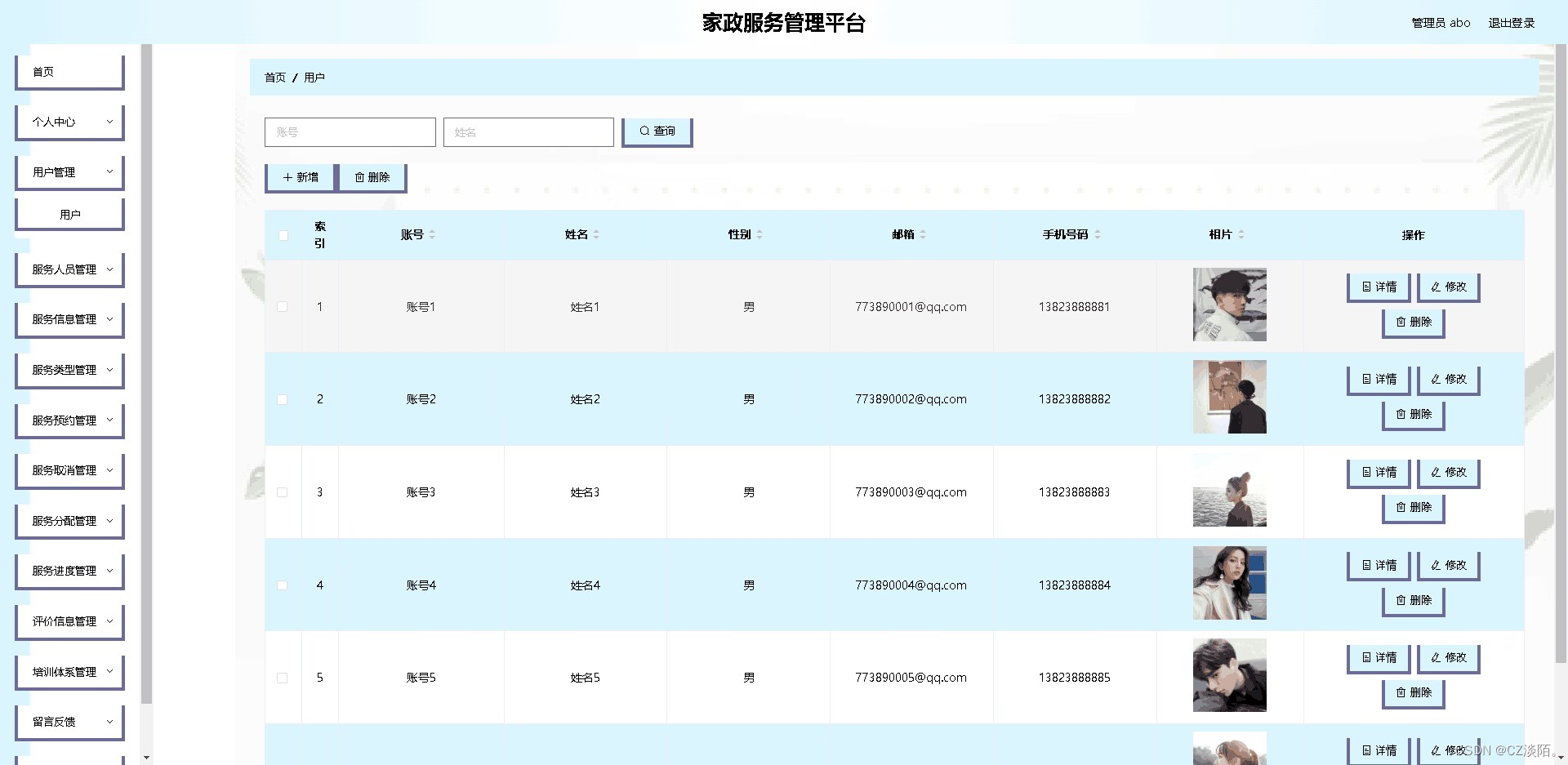Open the photo thumbnail for 账号5
The height and width of the screenshot is (765, 1568).
coord(1229,675)
